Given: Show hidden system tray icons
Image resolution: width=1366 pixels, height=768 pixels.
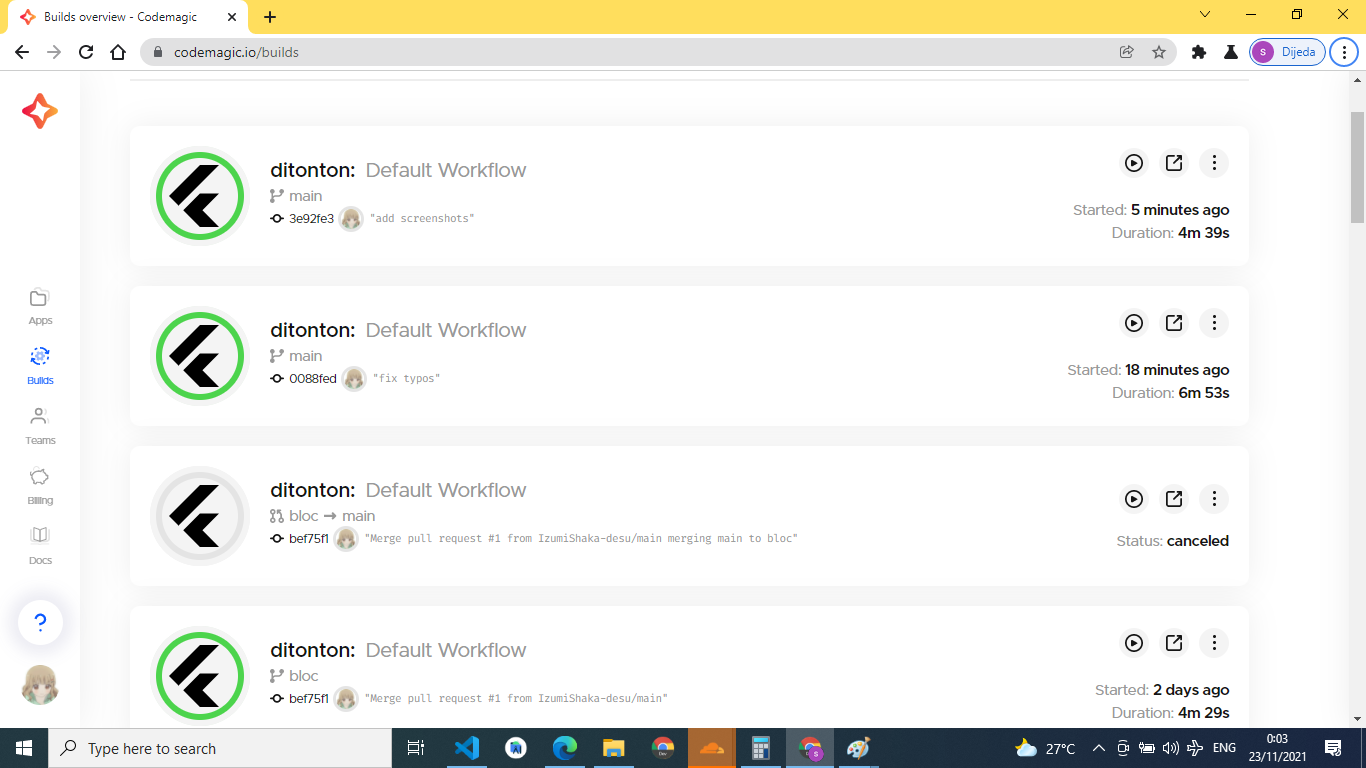Looking at the screenshot, I should coord(1098,748).
